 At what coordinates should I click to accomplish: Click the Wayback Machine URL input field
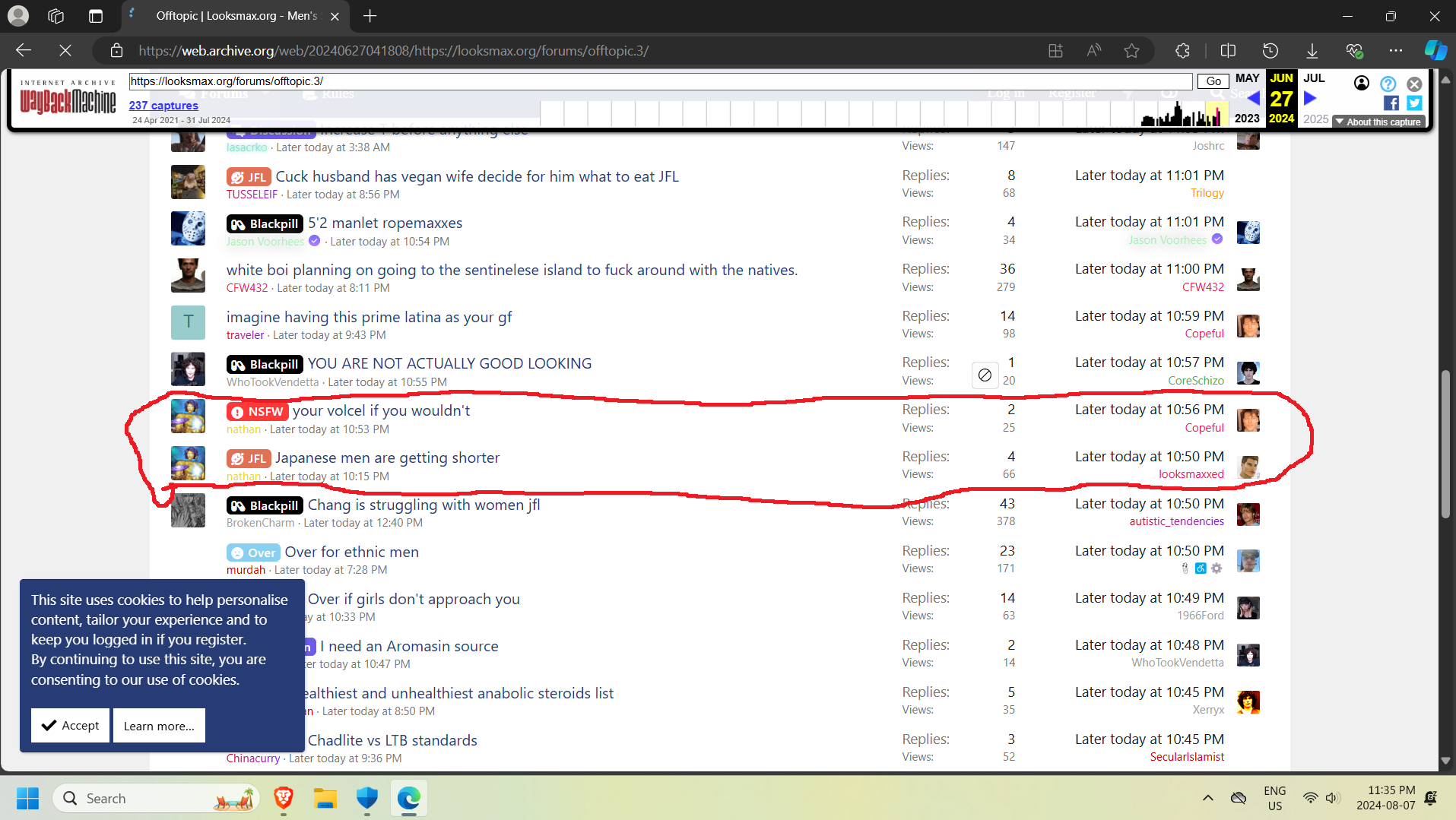coord(660,81)
